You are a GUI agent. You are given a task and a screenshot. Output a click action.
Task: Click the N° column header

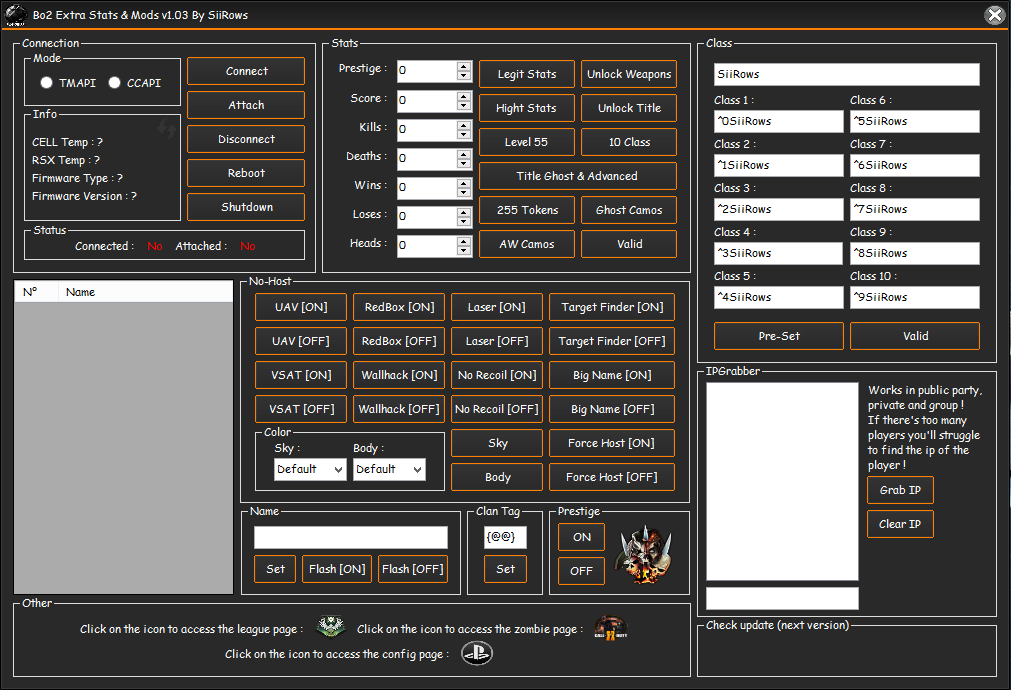pos(37,292)
